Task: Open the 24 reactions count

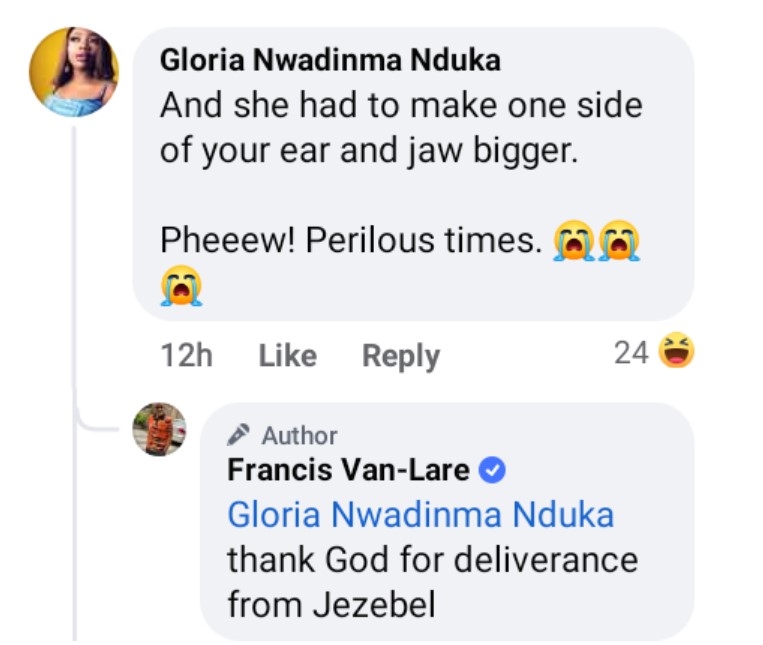Action: [631, 352]
